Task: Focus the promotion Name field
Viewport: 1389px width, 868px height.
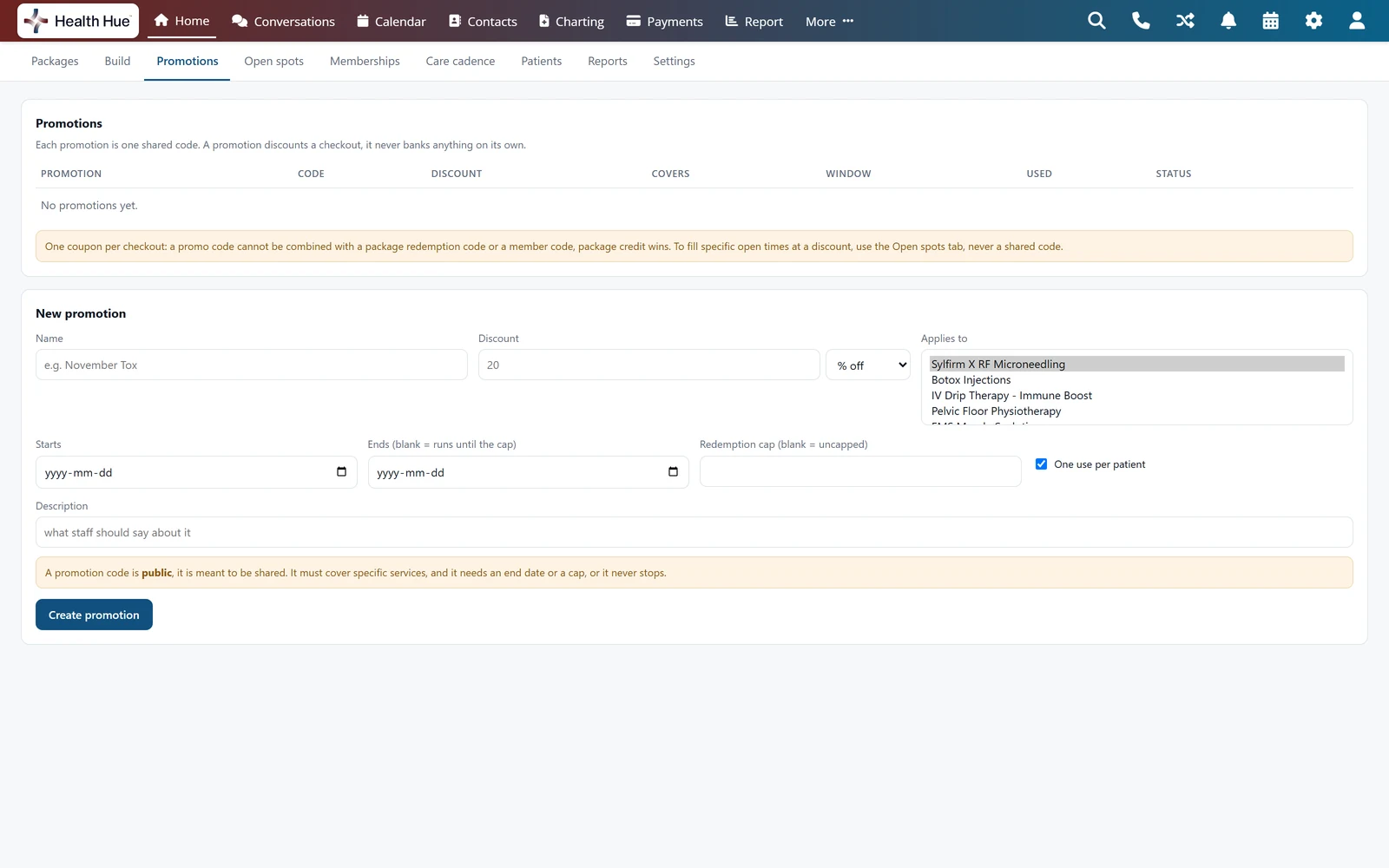Action: 252,365
